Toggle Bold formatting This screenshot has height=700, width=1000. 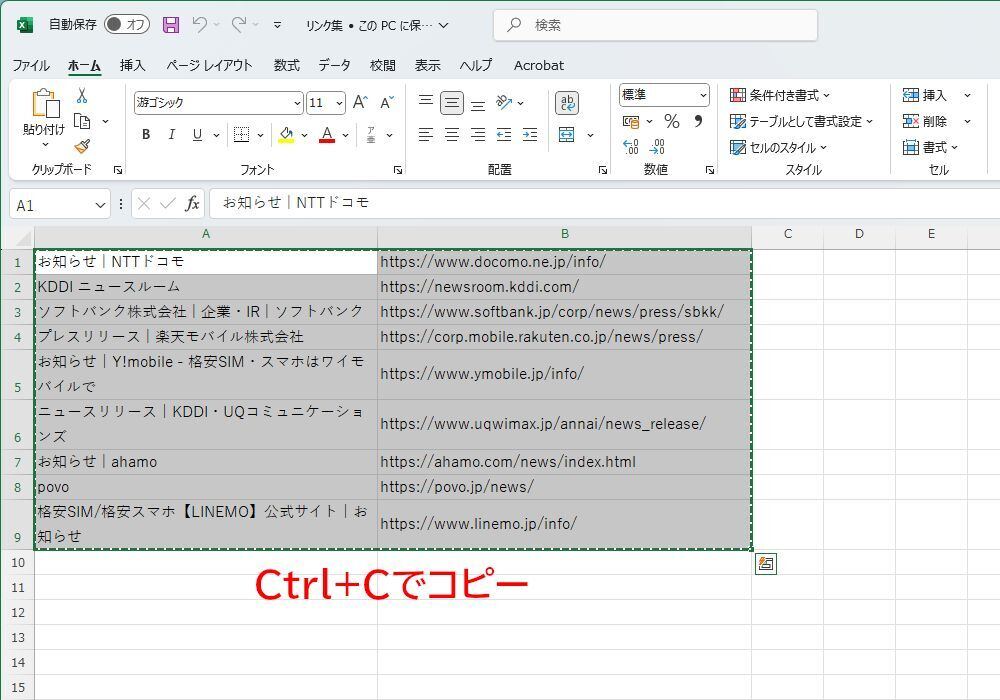tap(146, 135)
